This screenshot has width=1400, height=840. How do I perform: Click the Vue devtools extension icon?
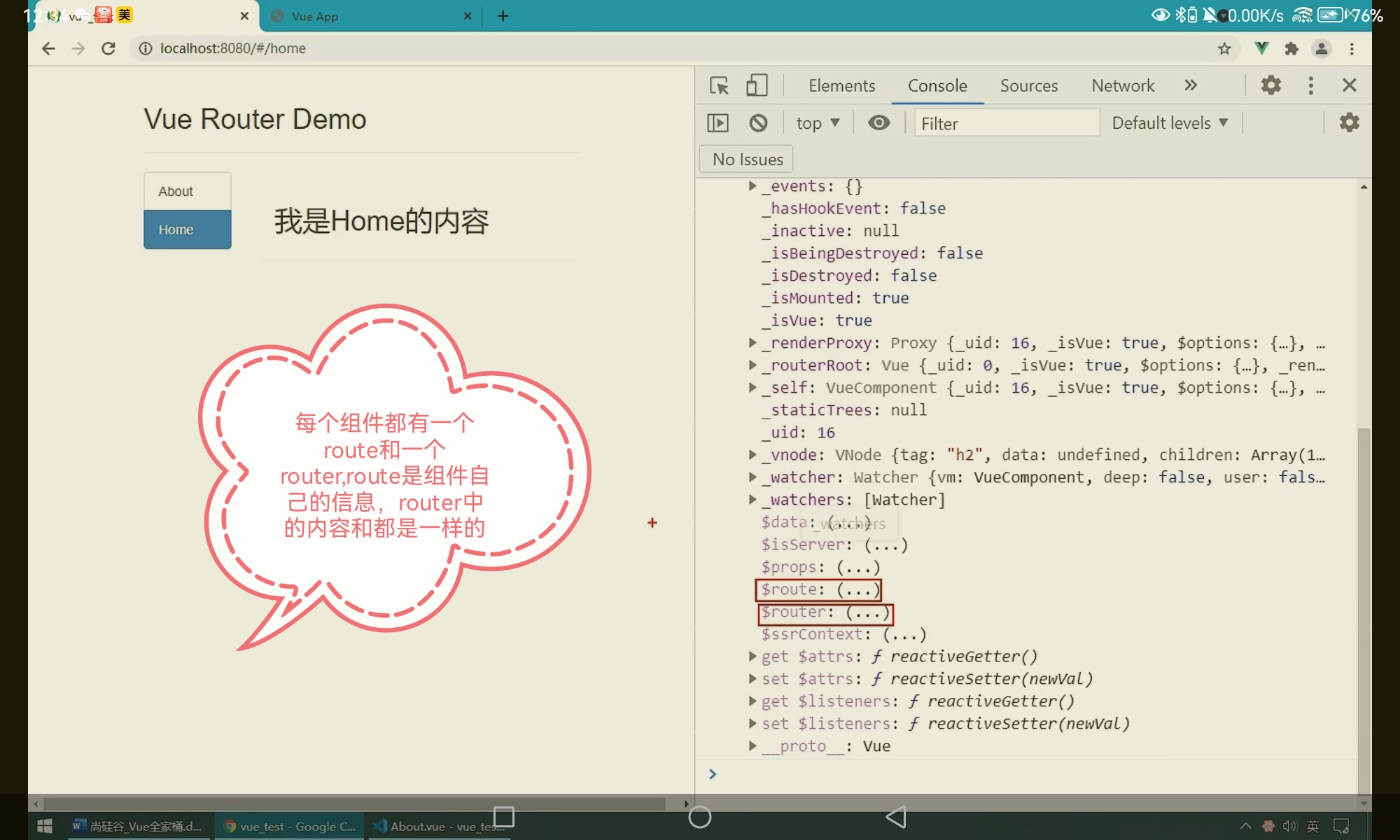pyautogui.click(x=1261, y=48)
